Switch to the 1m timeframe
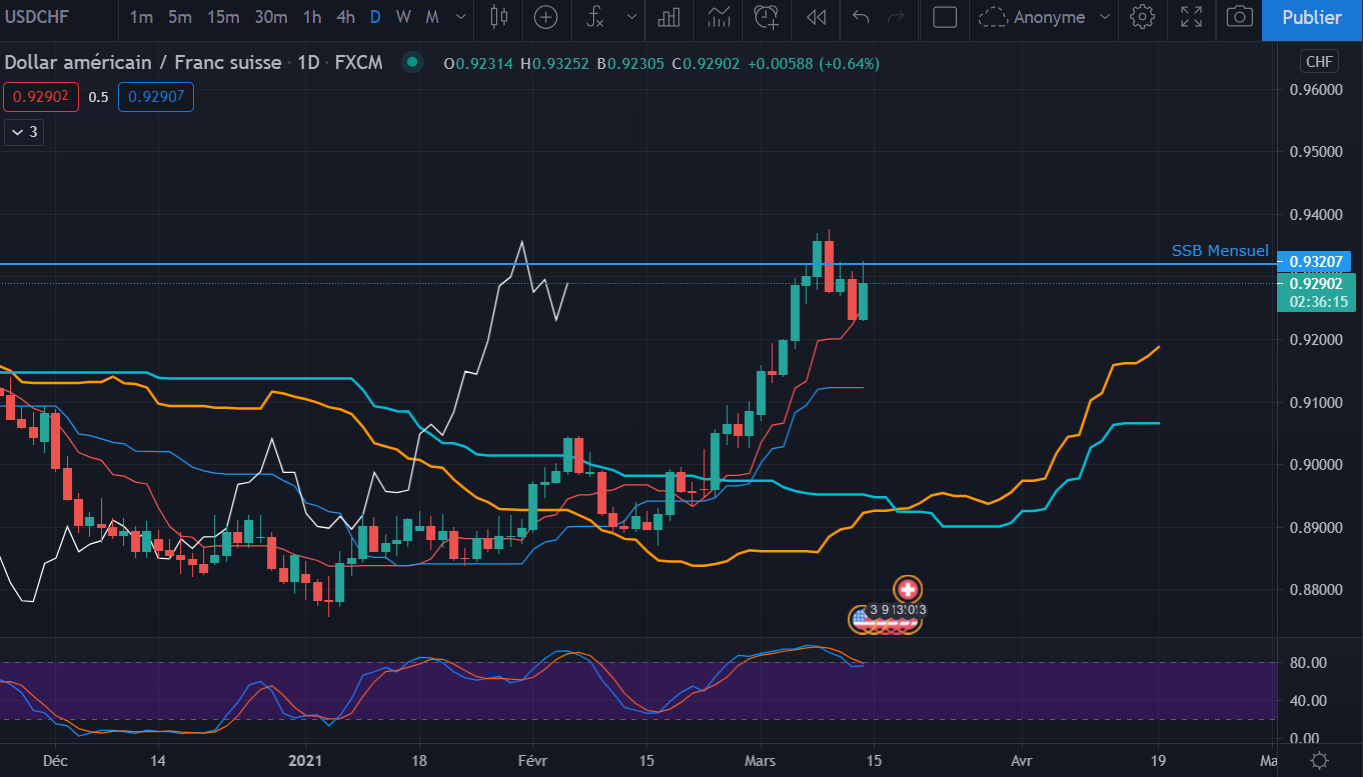Viewport: 1363px width, 777px height. click(x=141, y=17)
